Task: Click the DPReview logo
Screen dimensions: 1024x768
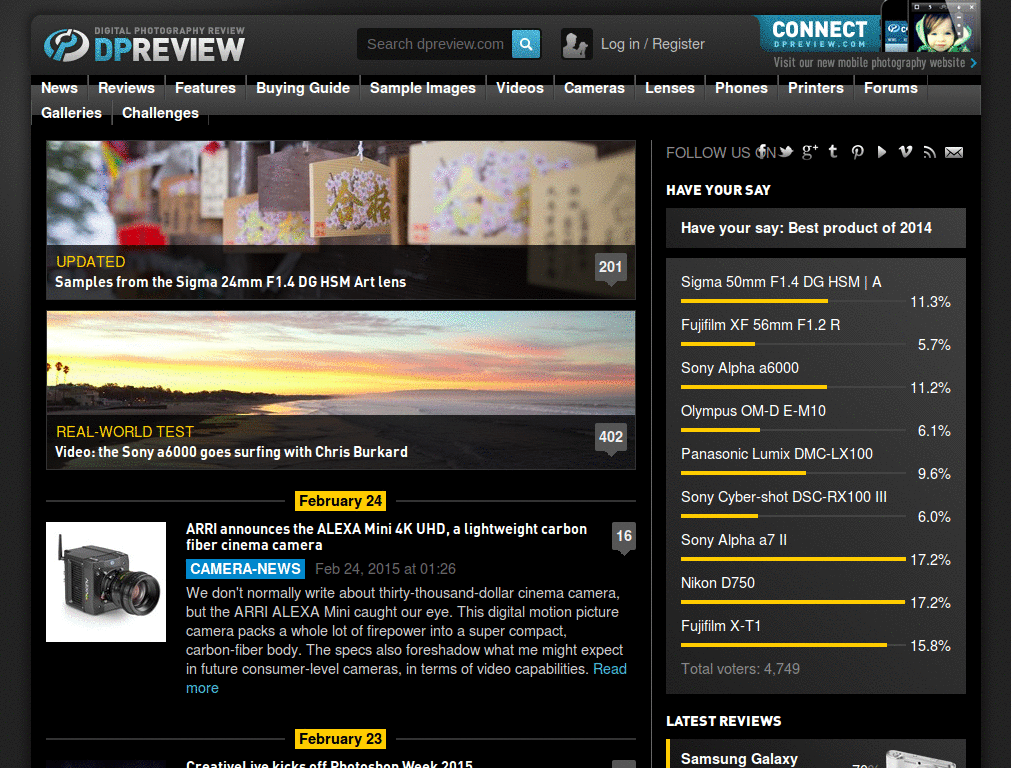Action: (x=144, y=45)
